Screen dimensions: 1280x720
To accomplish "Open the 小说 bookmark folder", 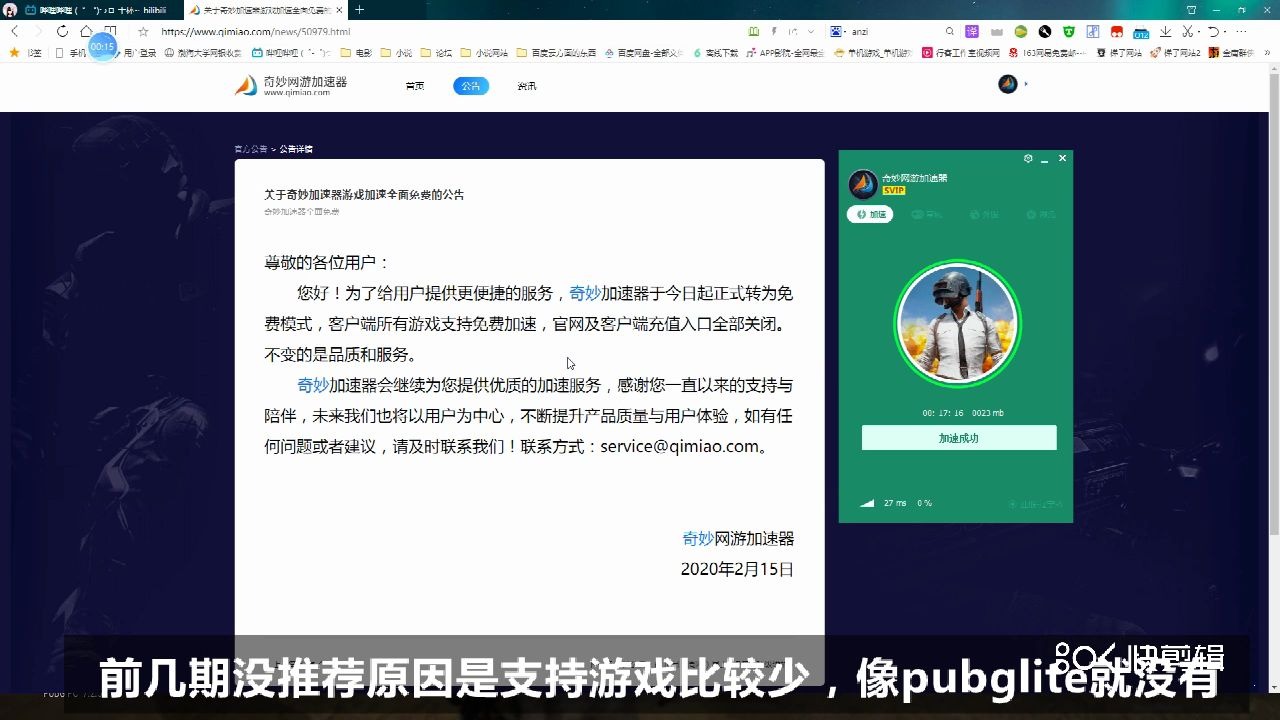I will point(395,53).
